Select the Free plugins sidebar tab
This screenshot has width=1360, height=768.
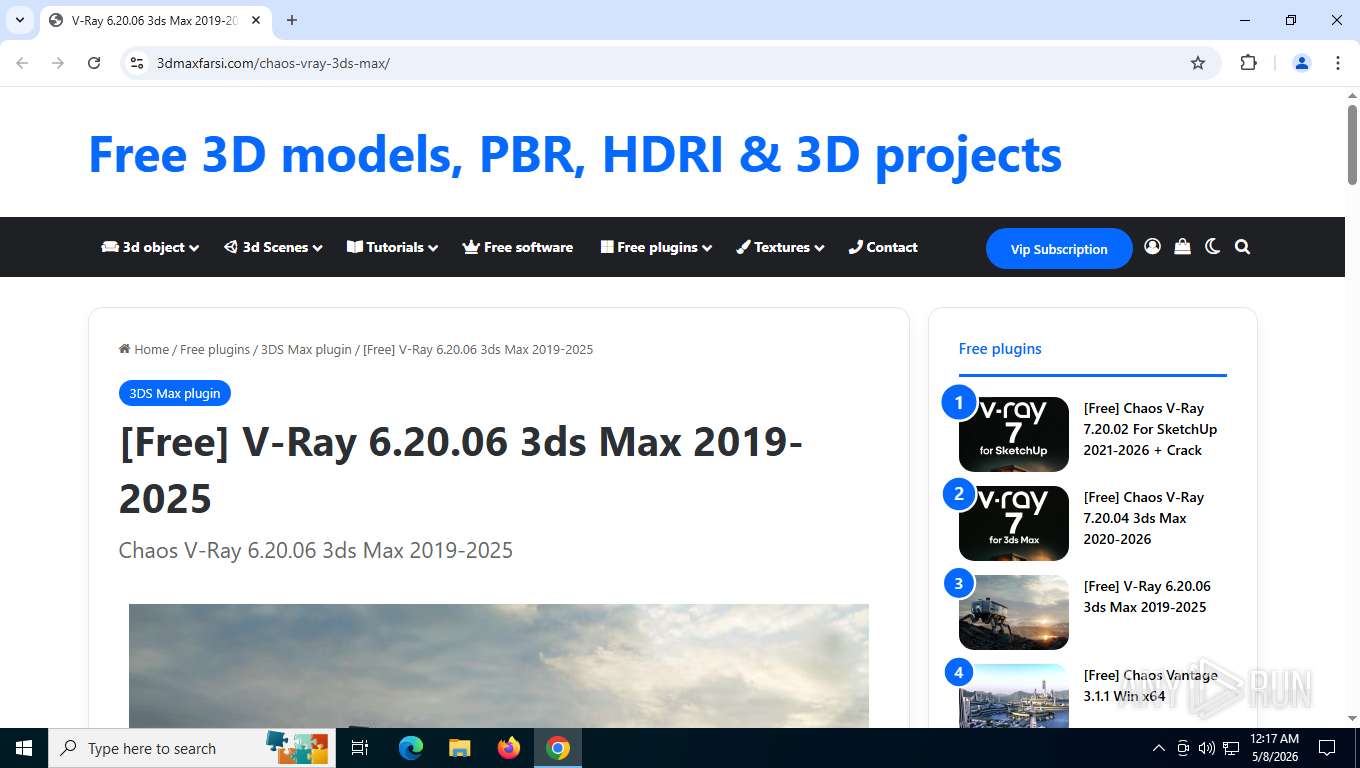1000,348
